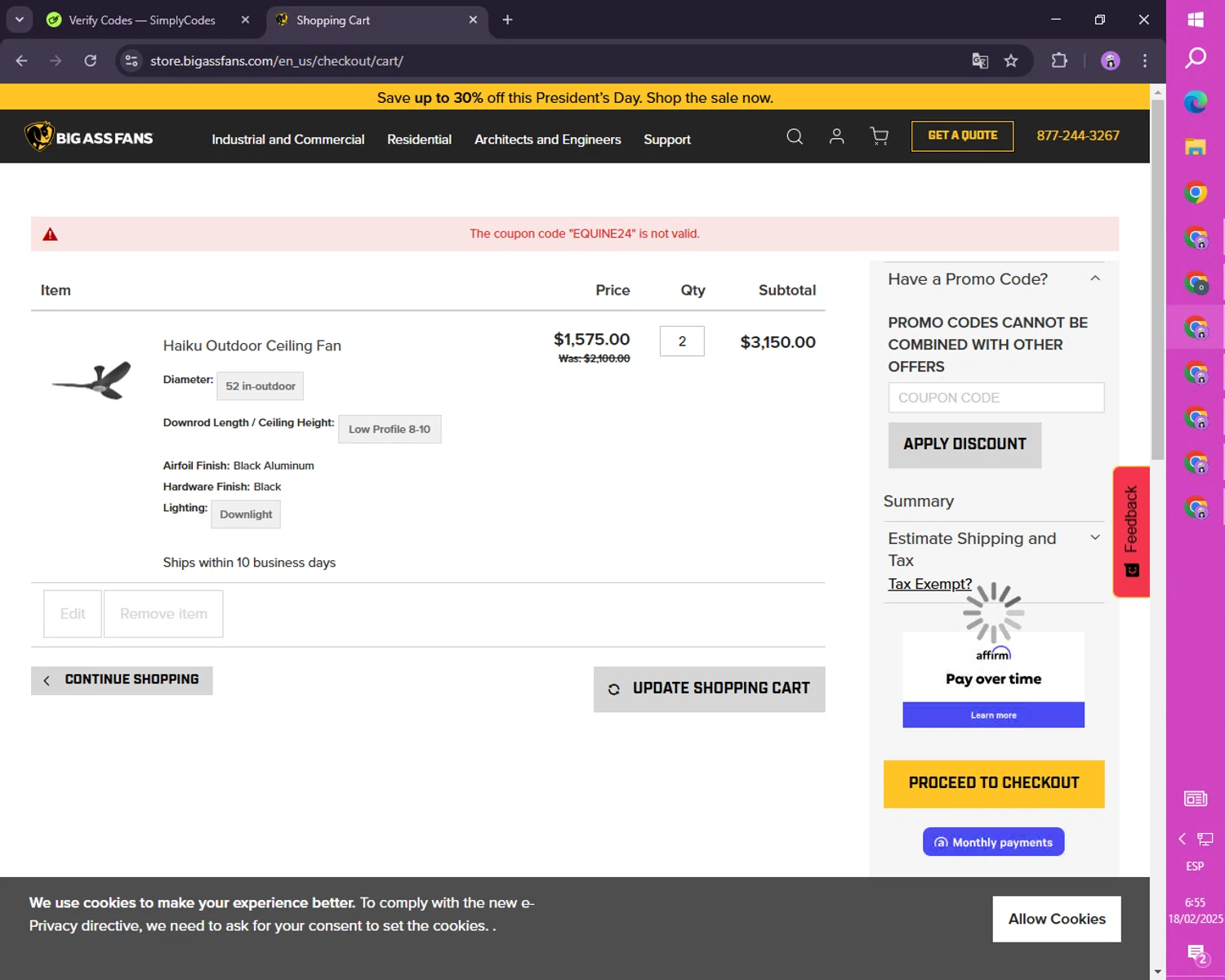This screenshot has width=1225, height=980.
Task: Open News and interests taskbar icon
Action: 1196,799
